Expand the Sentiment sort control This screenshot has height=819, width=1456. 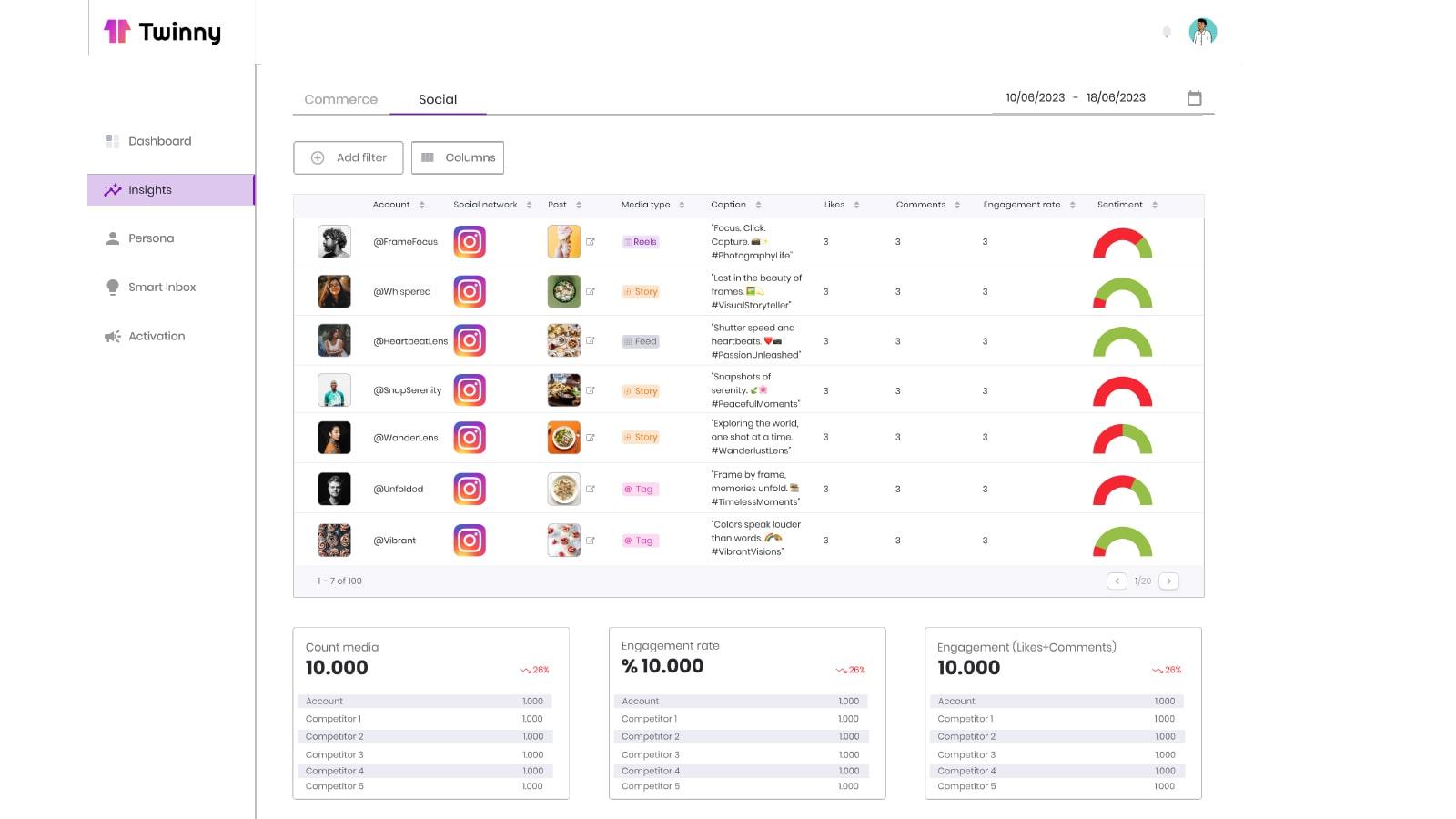pos(1152,205)
